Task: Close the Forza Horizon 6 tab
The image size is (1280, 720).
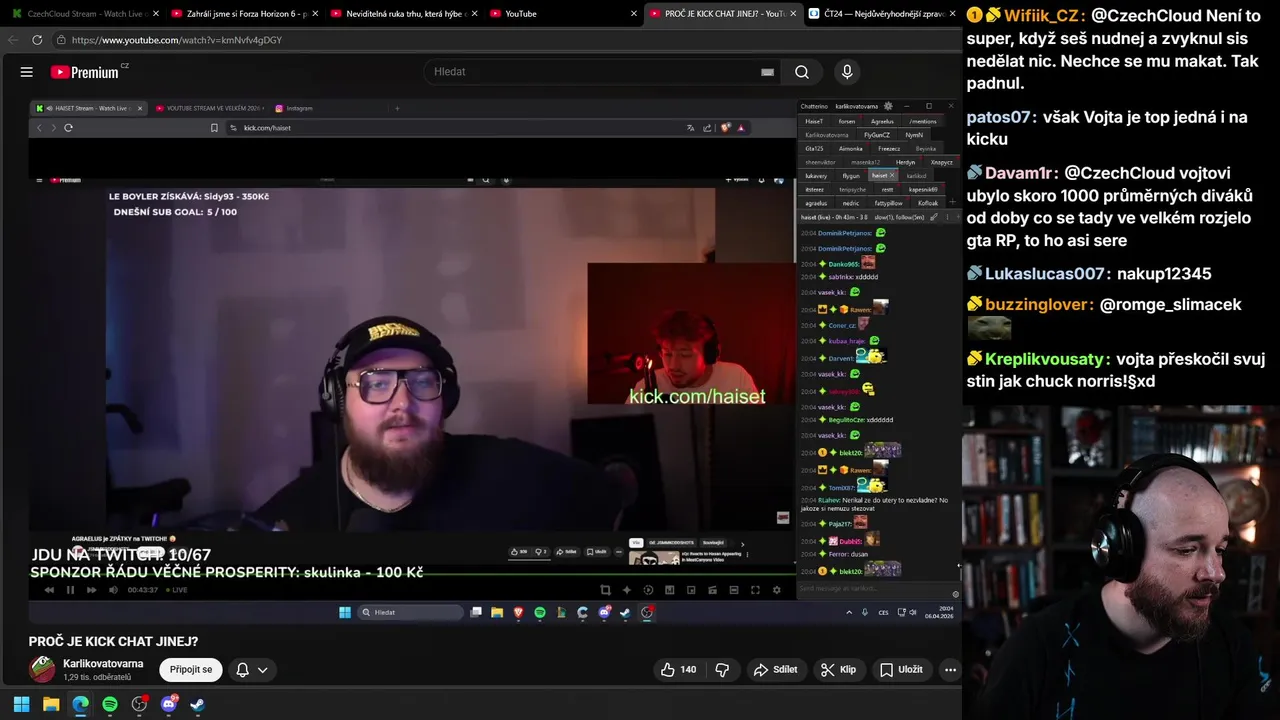Action: (315, 14)
